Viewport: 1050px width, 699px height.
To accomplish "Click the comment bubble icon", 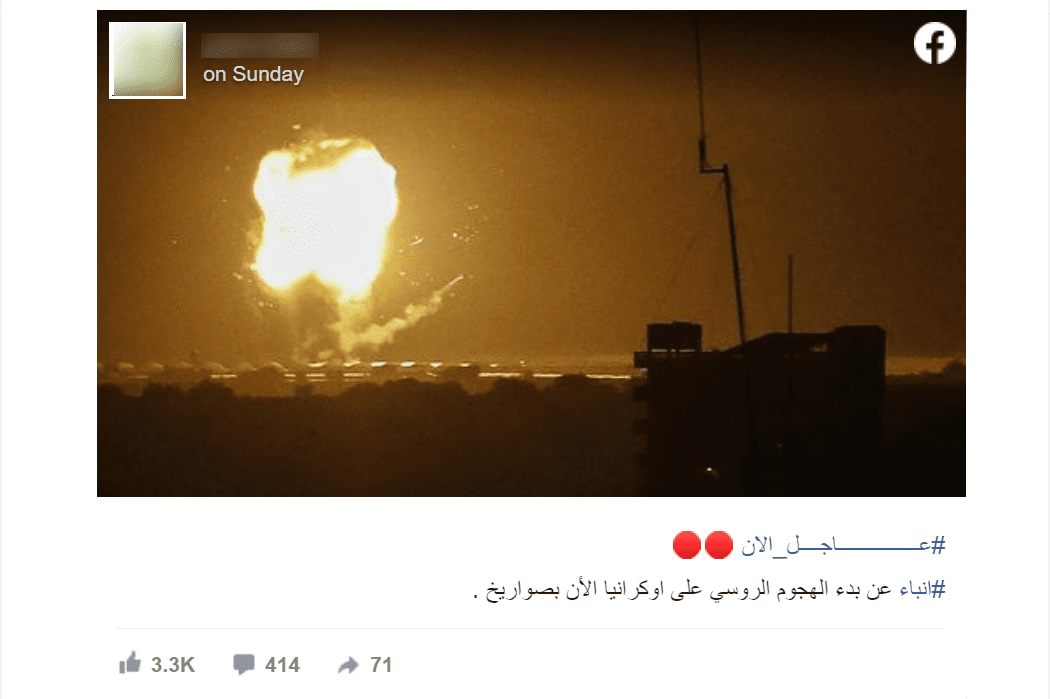I will [x=244, y=664].
